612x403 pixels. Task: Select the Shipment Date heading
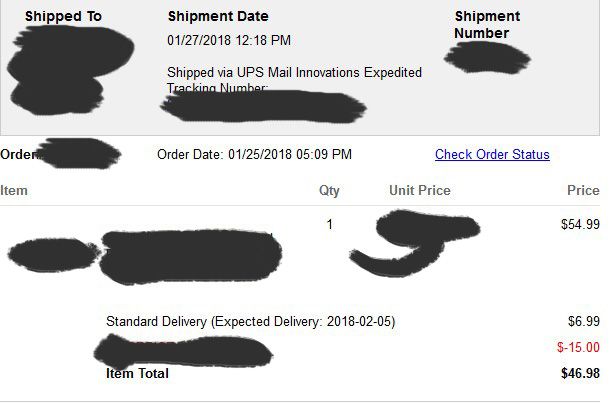(218, 16)
